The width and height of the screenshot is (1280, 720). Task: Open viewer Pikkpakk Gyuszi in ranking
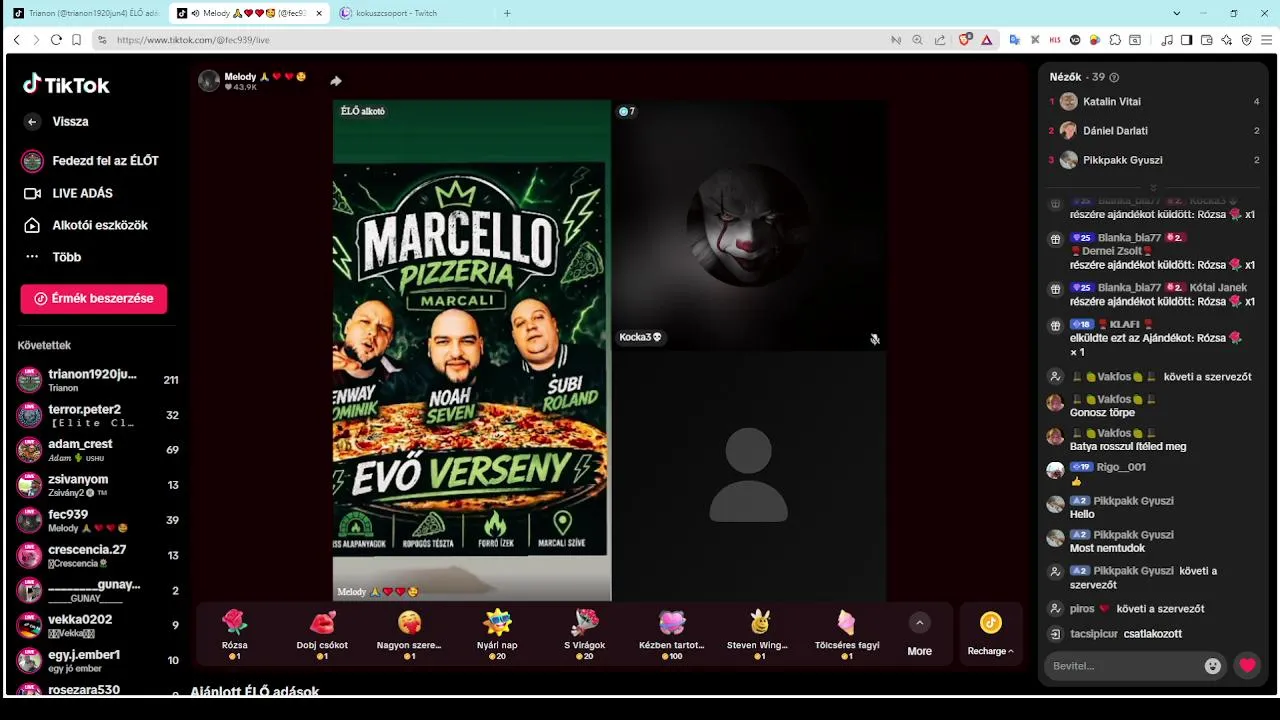(1153, 160)
